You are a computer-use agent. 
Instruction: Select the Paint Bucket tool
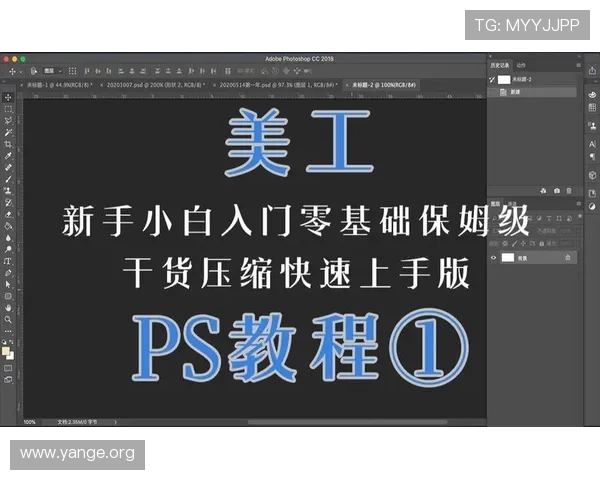tap(8, 226)
